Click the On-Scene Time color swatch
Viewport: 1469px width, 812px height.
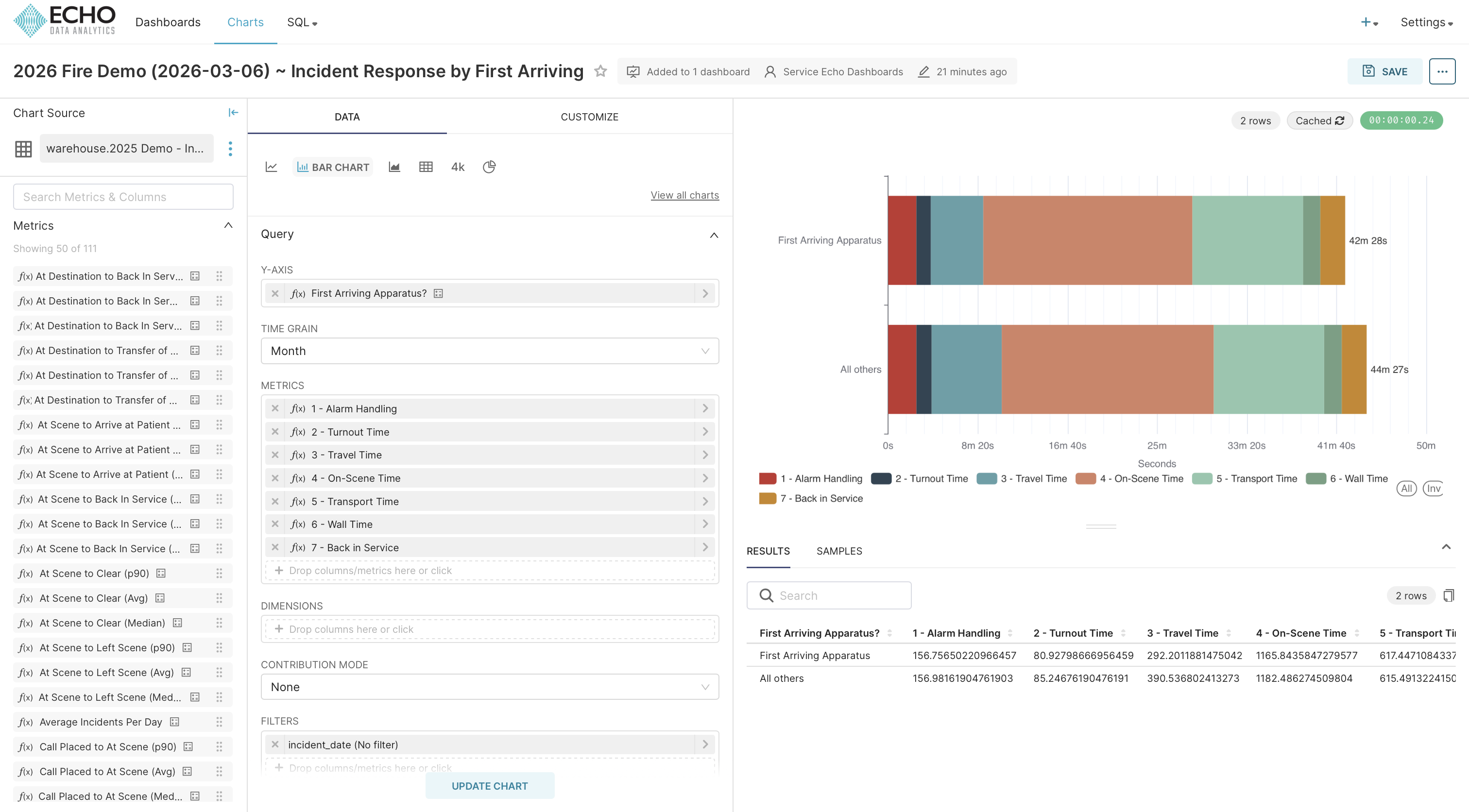[x=1086, y=478]
